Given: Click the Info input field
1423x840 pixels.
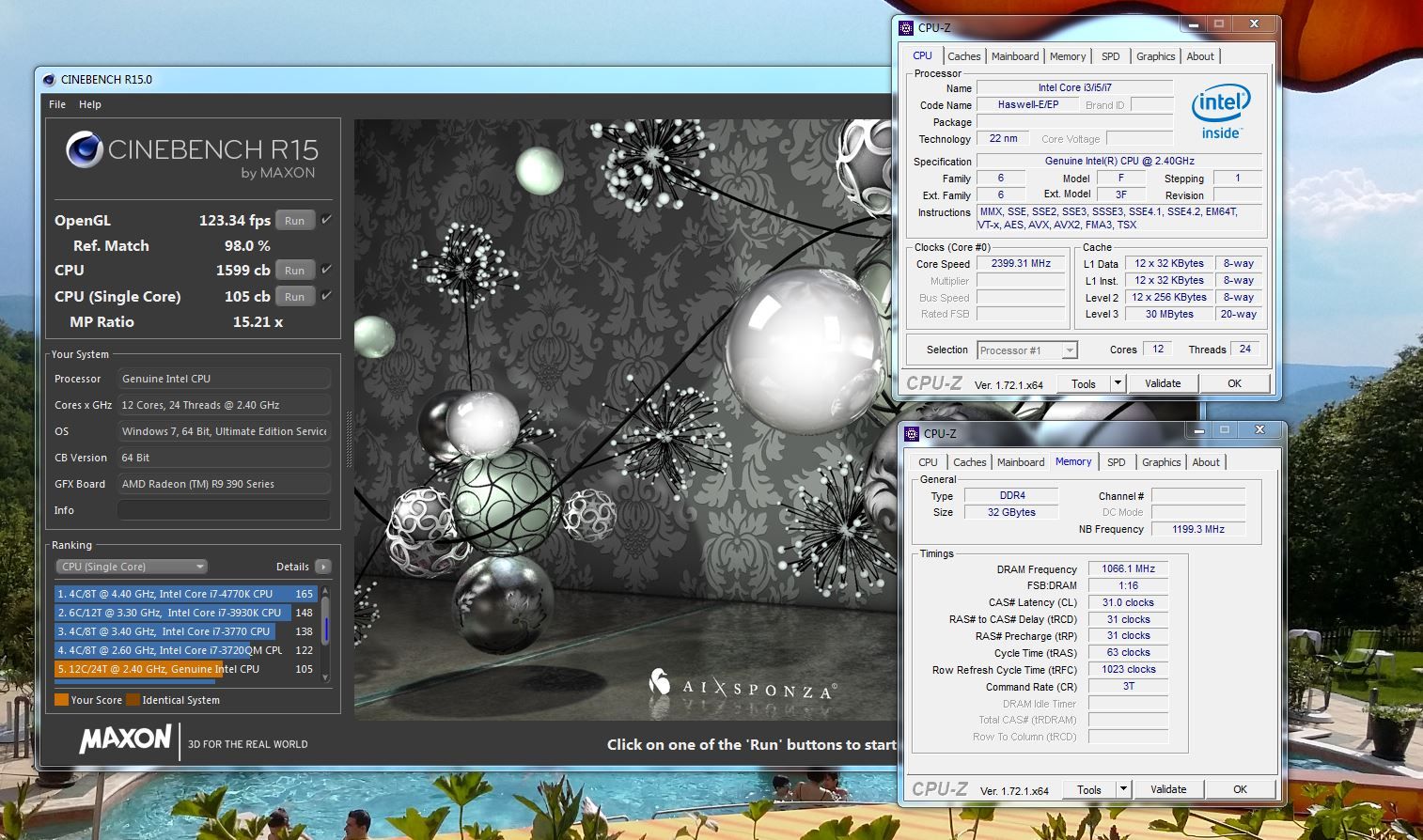Looking at the screenshot, I should click(x=224, y=510).
